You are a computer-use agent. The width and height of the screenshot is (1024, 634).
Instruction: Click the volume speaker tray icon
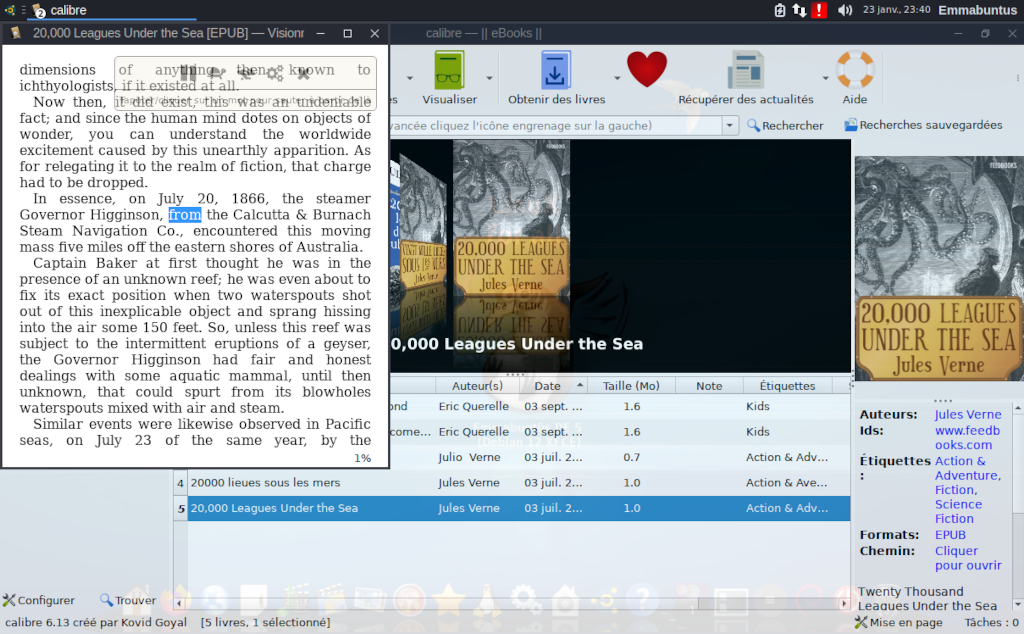tap(845, 10)
